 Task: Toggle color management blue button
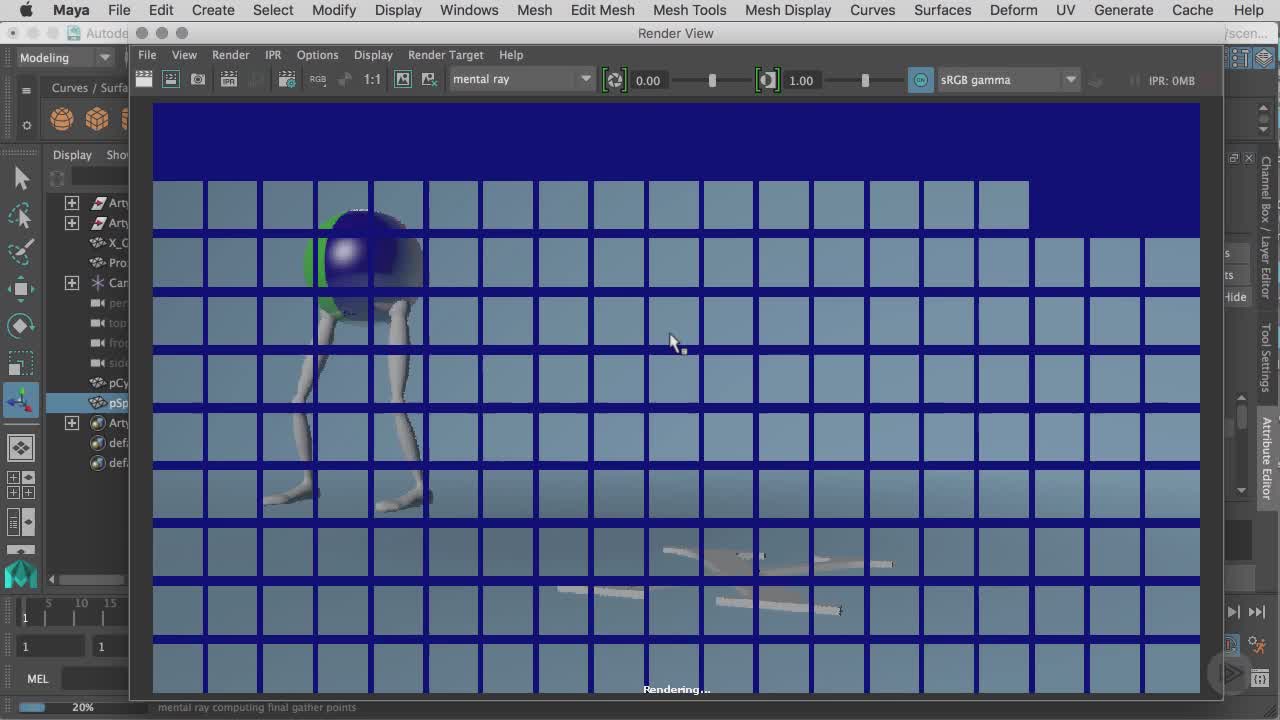pyautogui.click(x=920, y=80)
